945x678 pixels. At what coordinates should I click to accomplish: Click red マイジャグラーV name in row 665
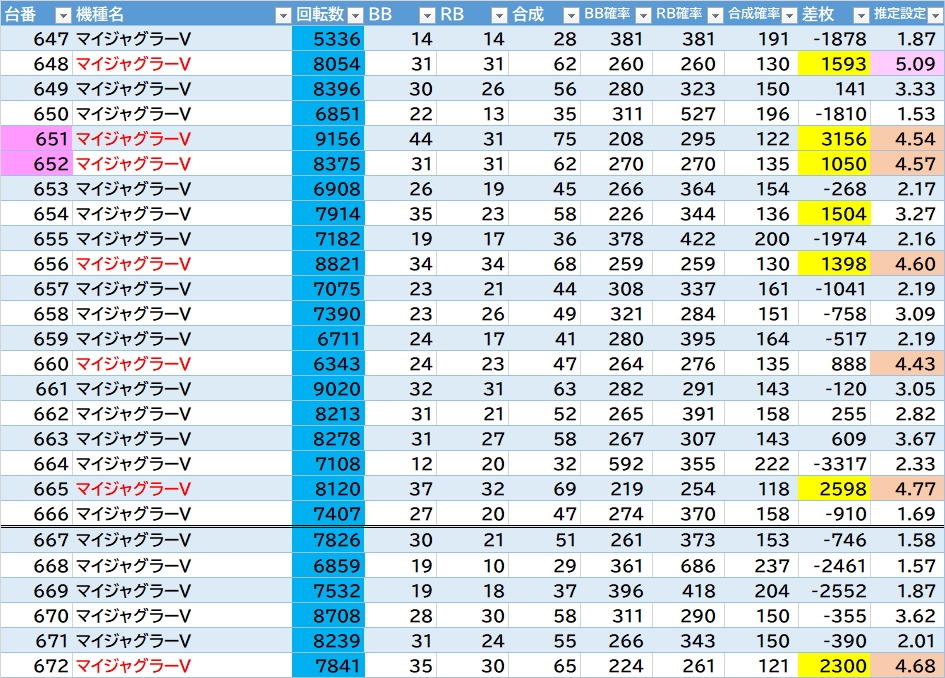coord(133,489)
